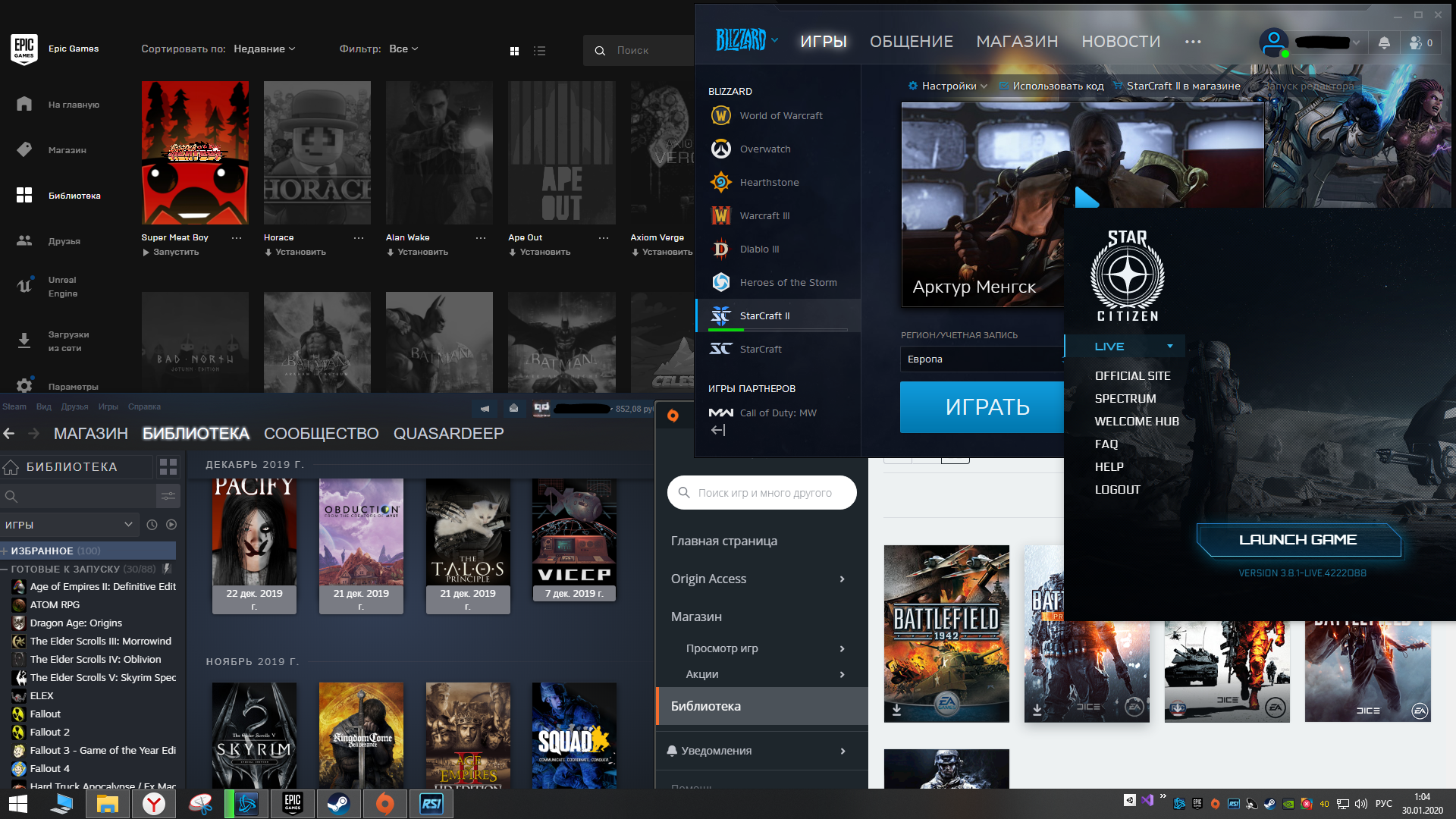Open Battle.net from Windows taskbar
Image resolution: width=1456 pixels, height=819 pixels.
247,804
